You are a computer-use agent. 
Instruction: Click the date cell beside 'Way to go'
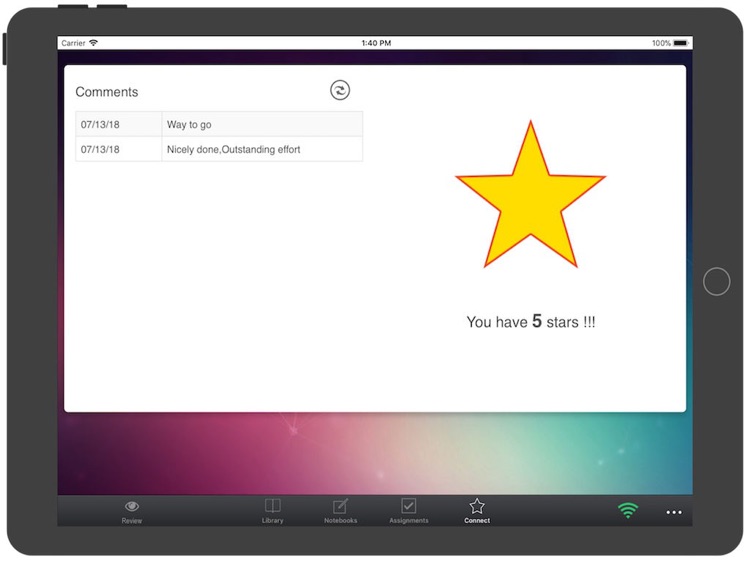coord(119,124)
